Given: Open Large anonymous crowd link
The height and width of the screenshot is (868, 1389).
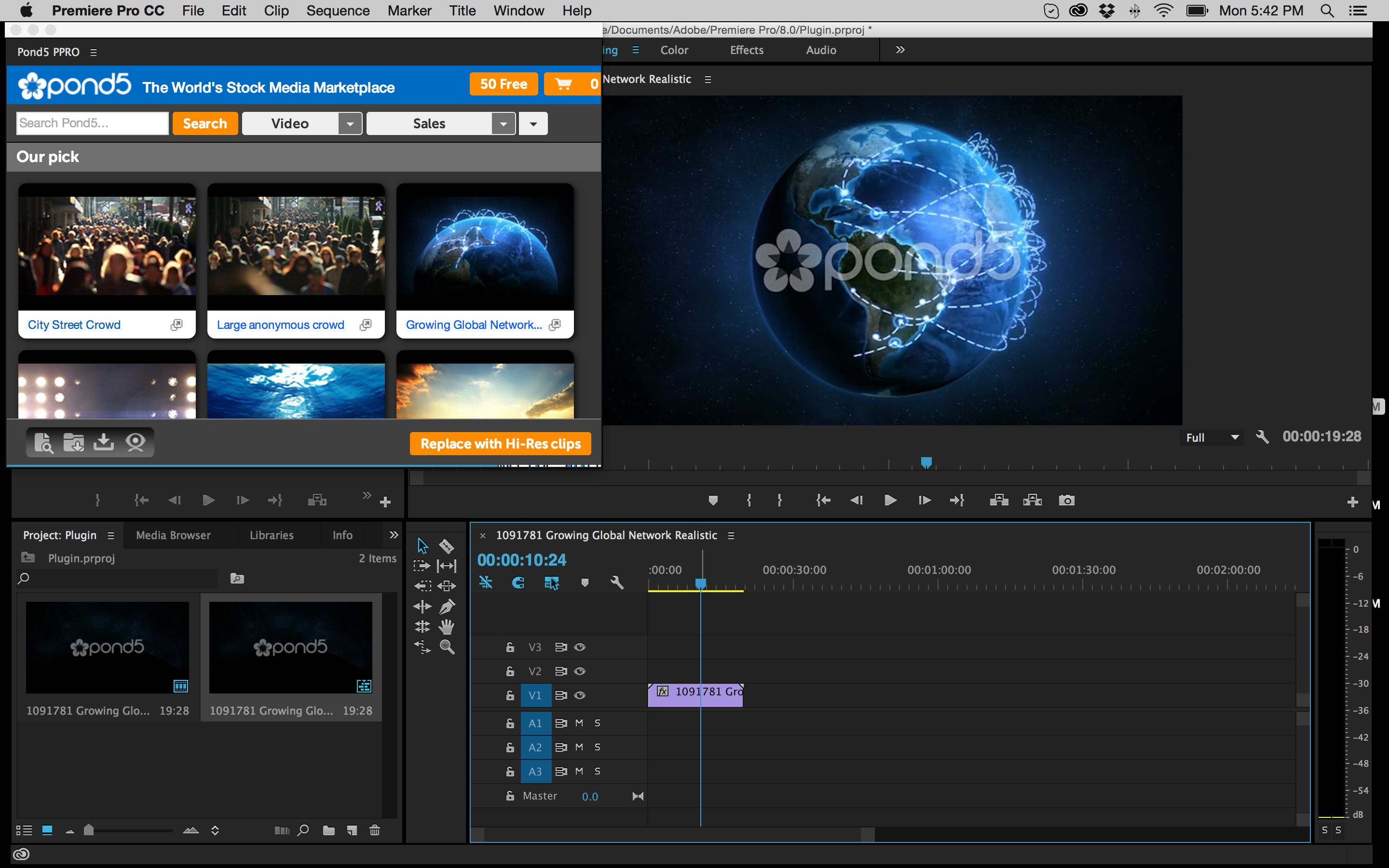Looking at the screenshot, I should 281,325.
